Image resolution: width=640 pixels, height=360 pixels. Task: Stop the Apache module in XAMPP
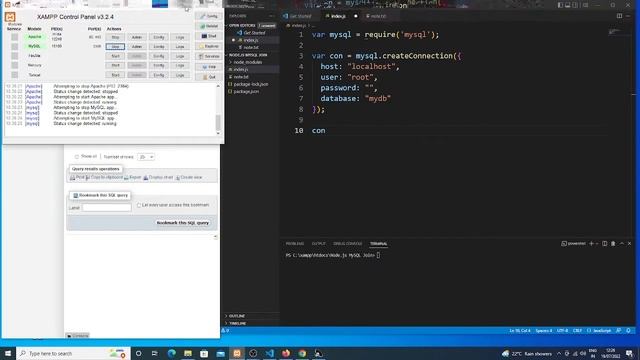115,37
